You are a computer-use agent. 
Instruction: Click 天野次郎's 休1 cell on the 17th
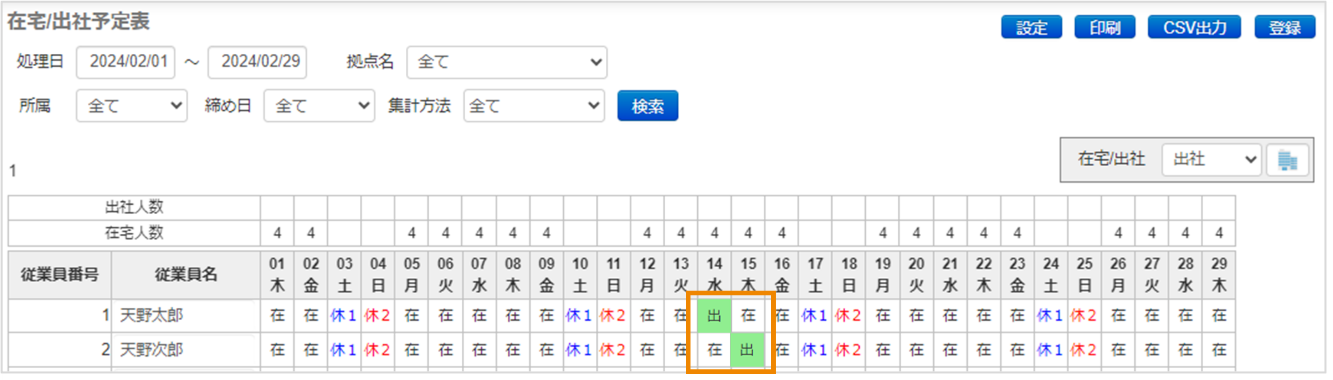pyautogui.click(x=815, y=351)
